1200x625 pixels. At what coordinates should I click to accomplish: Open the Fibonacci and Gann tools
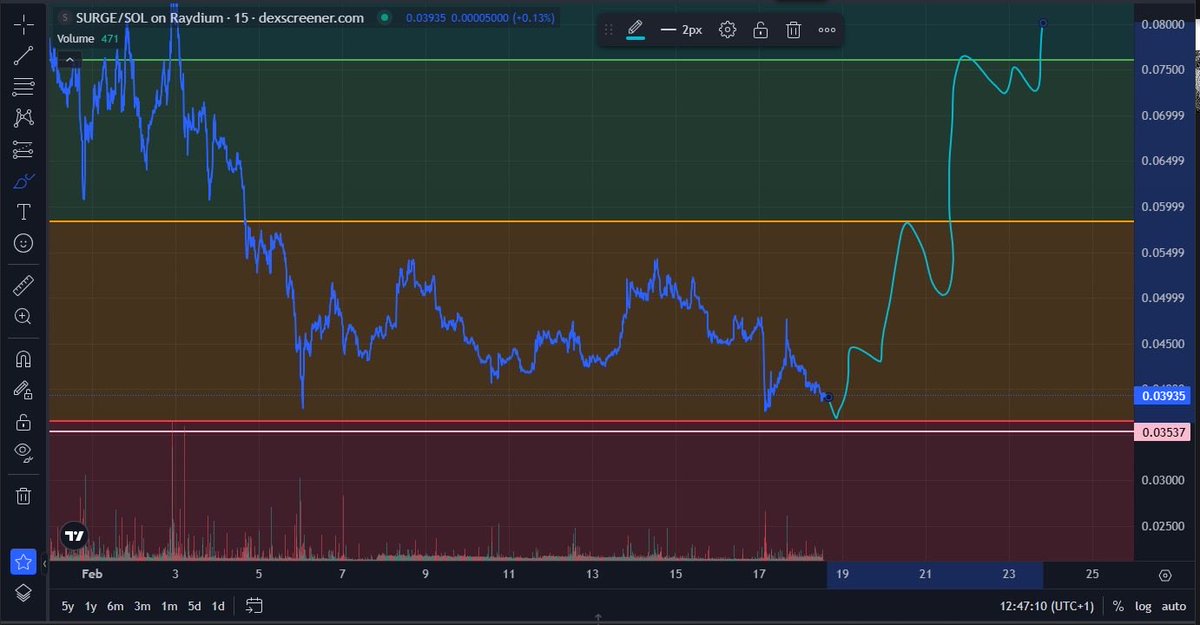[x=24, y=87]
